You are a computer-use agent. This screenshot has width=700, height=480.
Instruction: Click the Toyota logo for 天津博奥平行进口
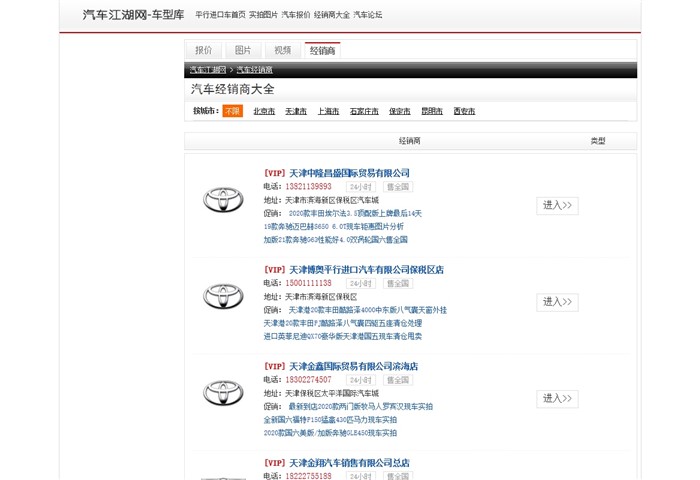pyautogui.click(x=223, y=296)
